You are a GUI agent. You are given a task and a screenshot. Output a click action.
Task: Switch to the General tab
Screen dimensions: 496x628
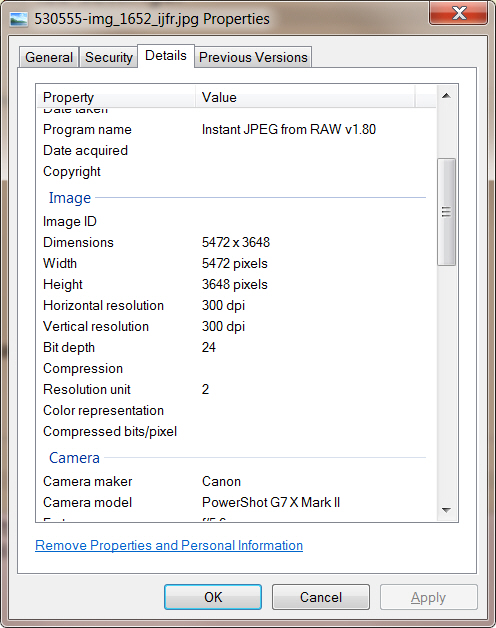pos(49,57)
